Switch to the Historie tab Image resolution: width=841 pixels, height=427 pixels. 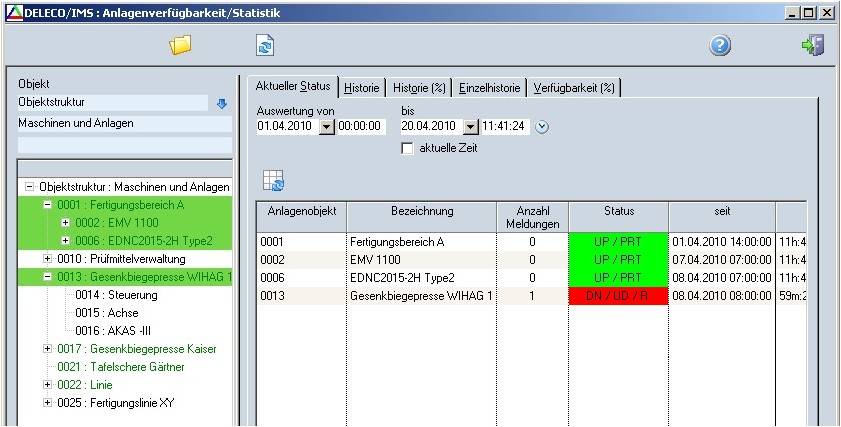pyautogui.click(x=361, y=88)
